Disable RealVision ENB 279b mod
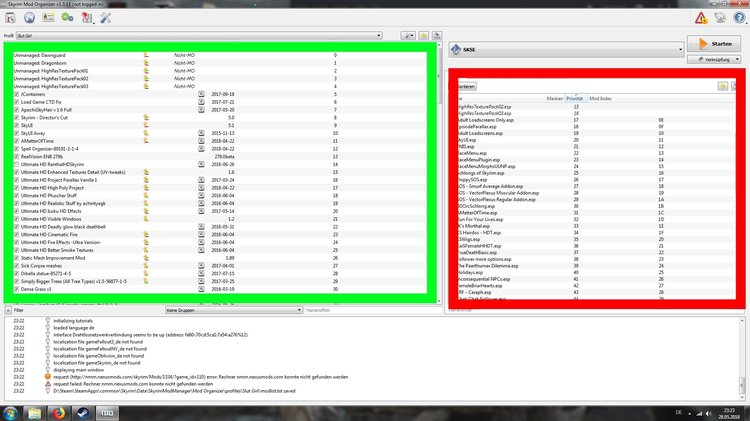Screen dimensions: 750x421 [x=17, y=156]
